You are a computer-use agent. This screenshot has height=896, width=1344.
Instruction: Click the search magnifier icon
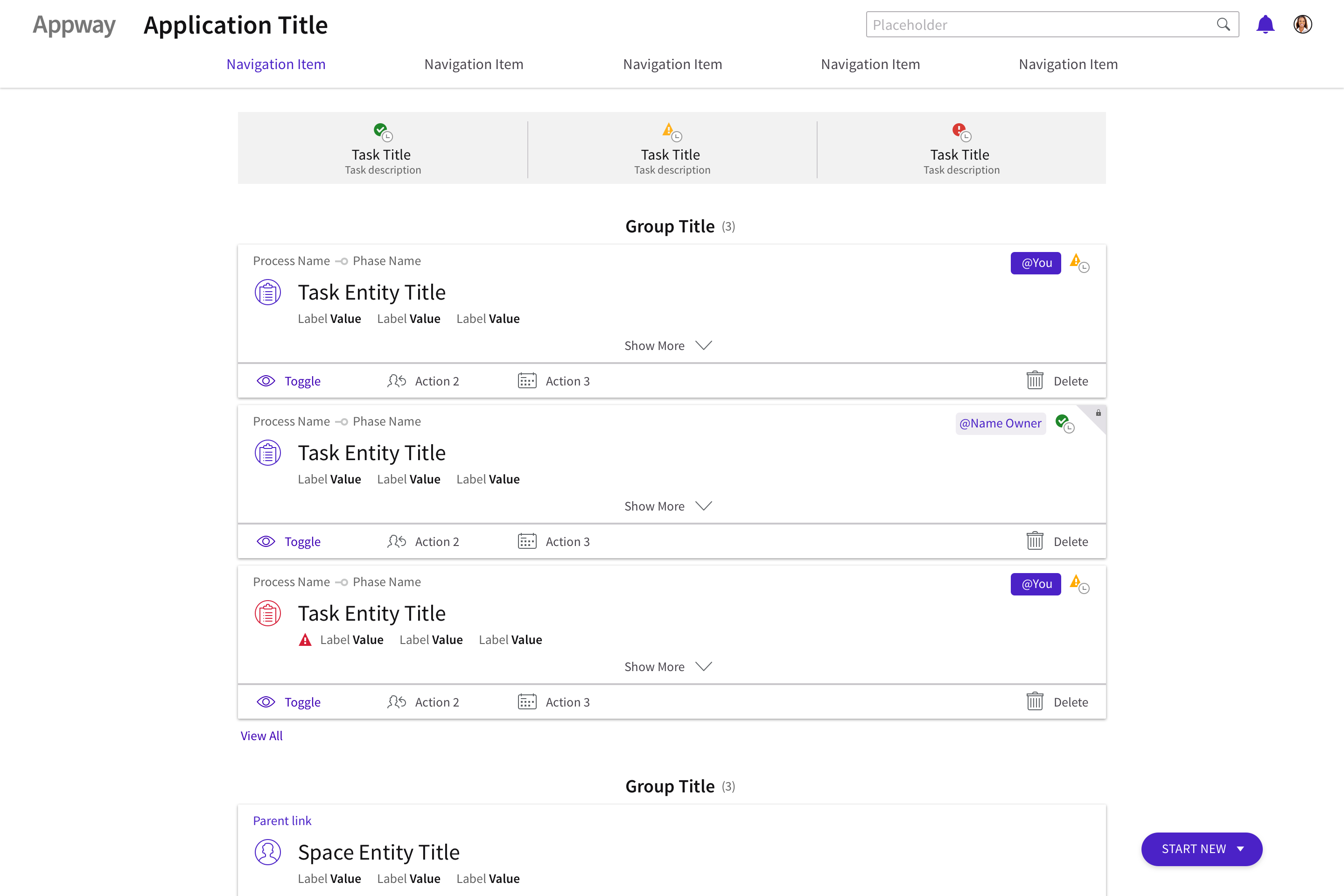pos(1224,25)
